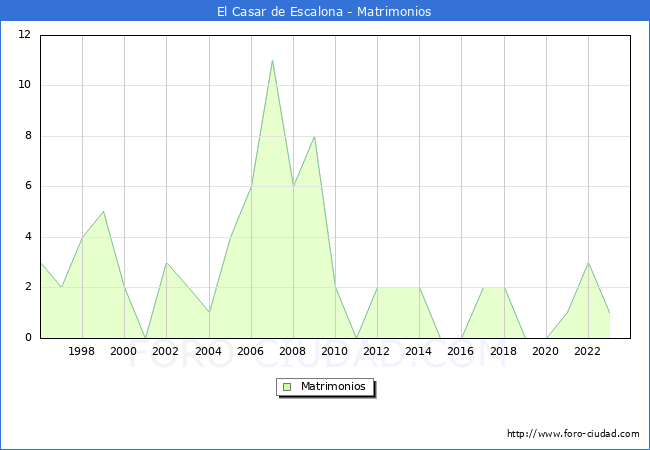Click the 2009 peak data point at 8
This screenshot has width=650, height=450.
point(315,136)
